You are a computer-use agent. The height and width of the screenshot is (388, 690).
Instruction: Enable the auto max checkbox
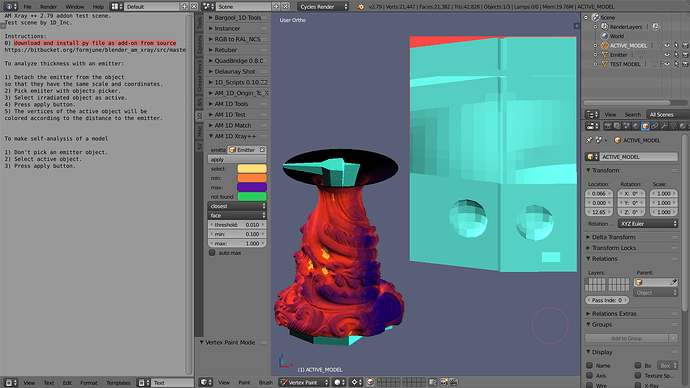coord(212,253)
